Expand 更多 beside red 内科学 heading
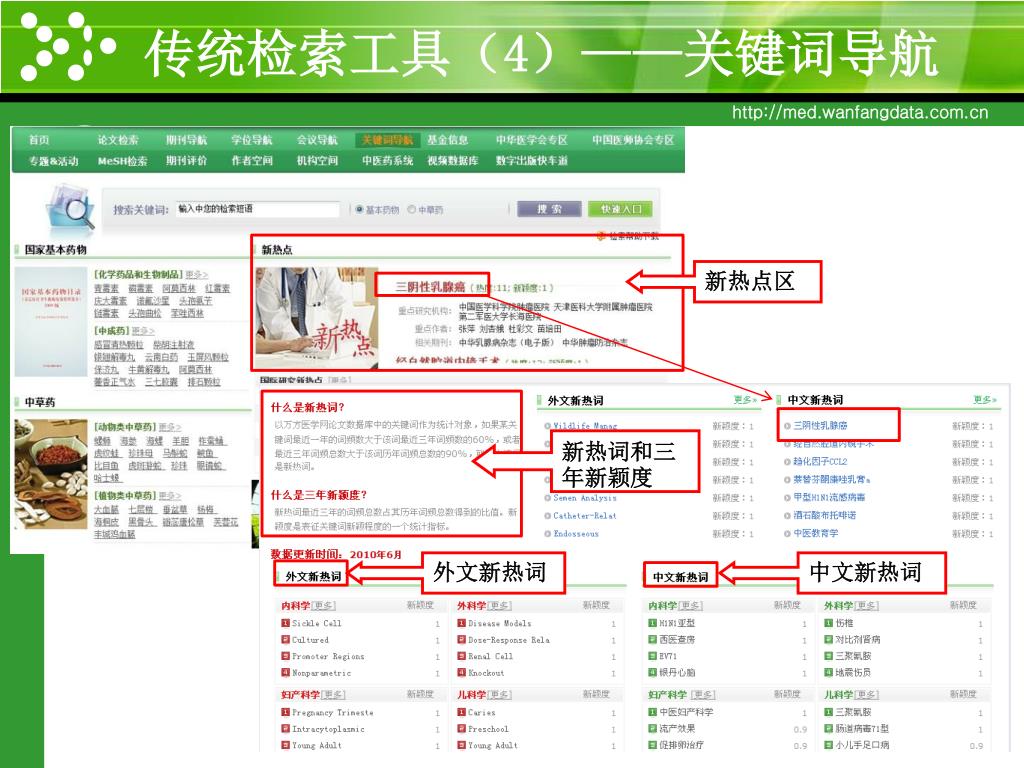Viewport: 1024px width, 768px height. coord(323,606)
